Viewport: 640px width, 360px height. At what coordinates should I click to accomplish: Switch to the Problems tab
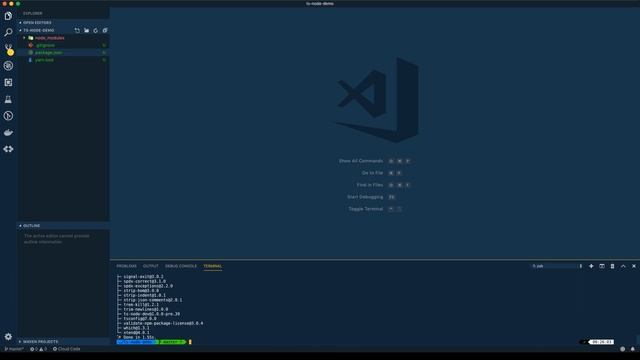click(127, 266)
